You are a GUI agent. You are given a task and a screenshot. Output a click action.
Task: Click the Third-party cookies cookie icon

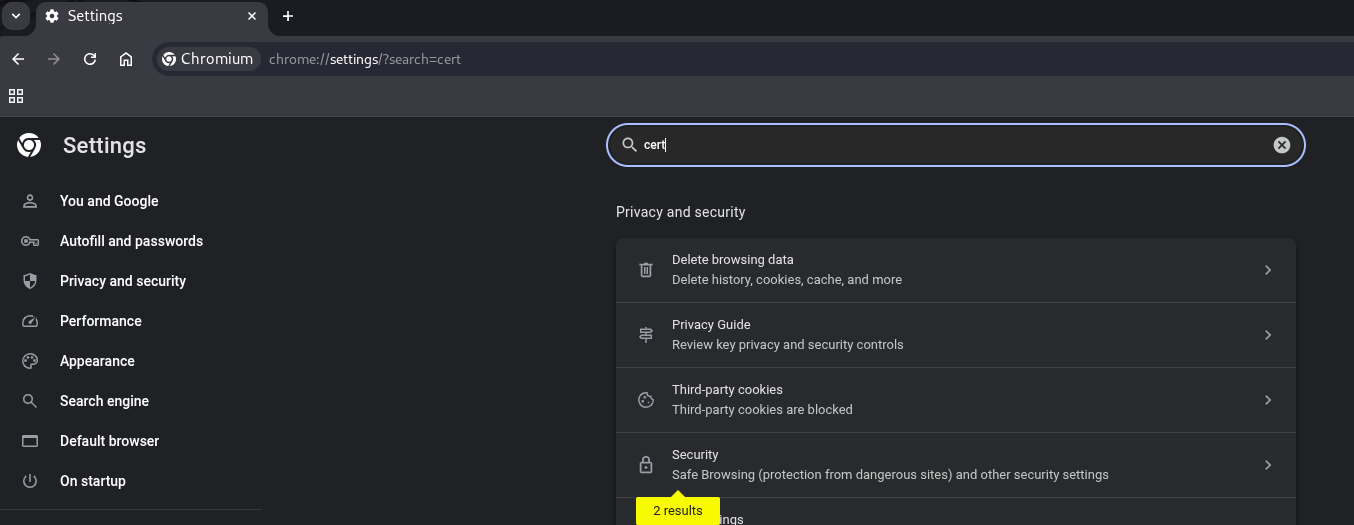coord(646,400)
